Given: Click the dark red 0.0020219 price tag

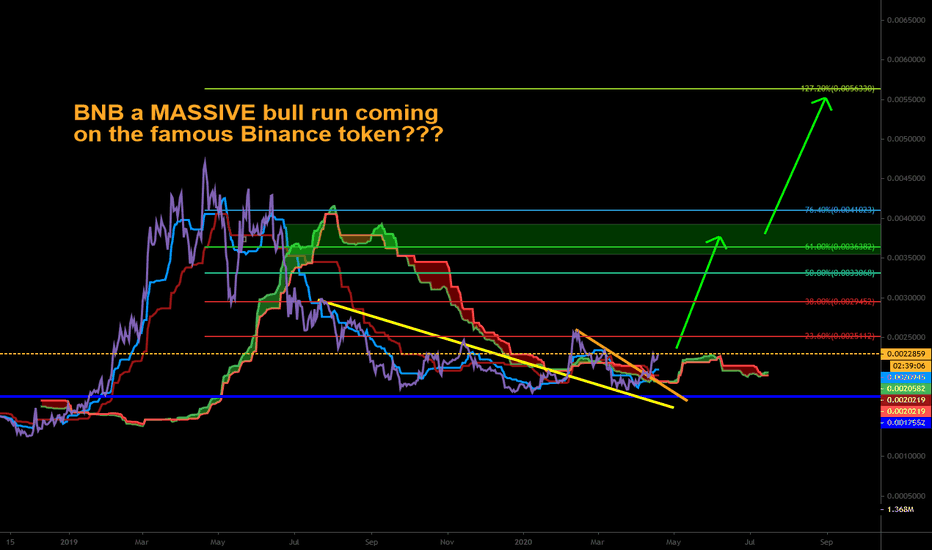Looking at the screenshot, I should (x=906, y=400).
